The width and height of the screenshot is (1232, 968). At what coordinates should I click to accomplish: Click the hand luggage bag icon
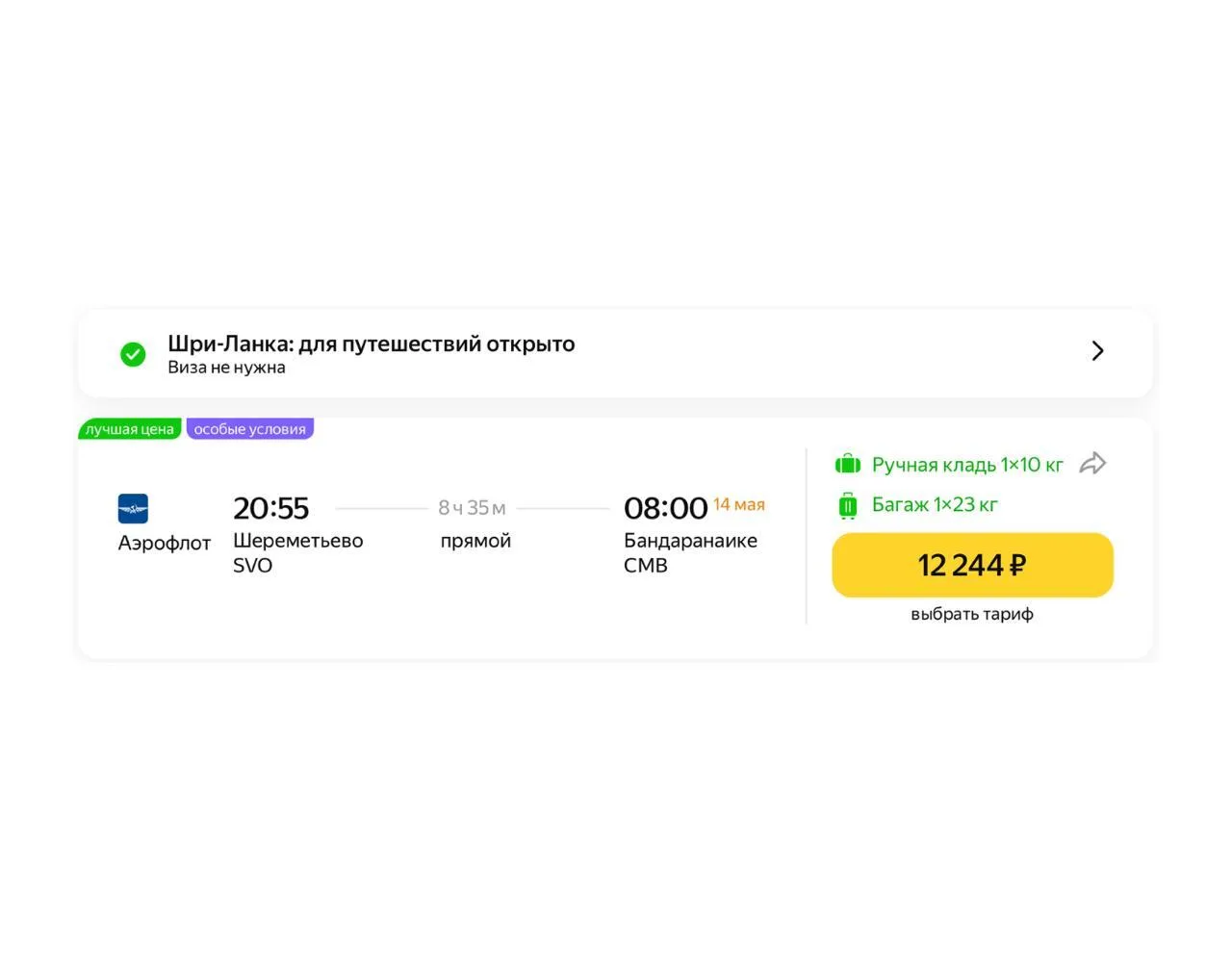pos(848,465)
